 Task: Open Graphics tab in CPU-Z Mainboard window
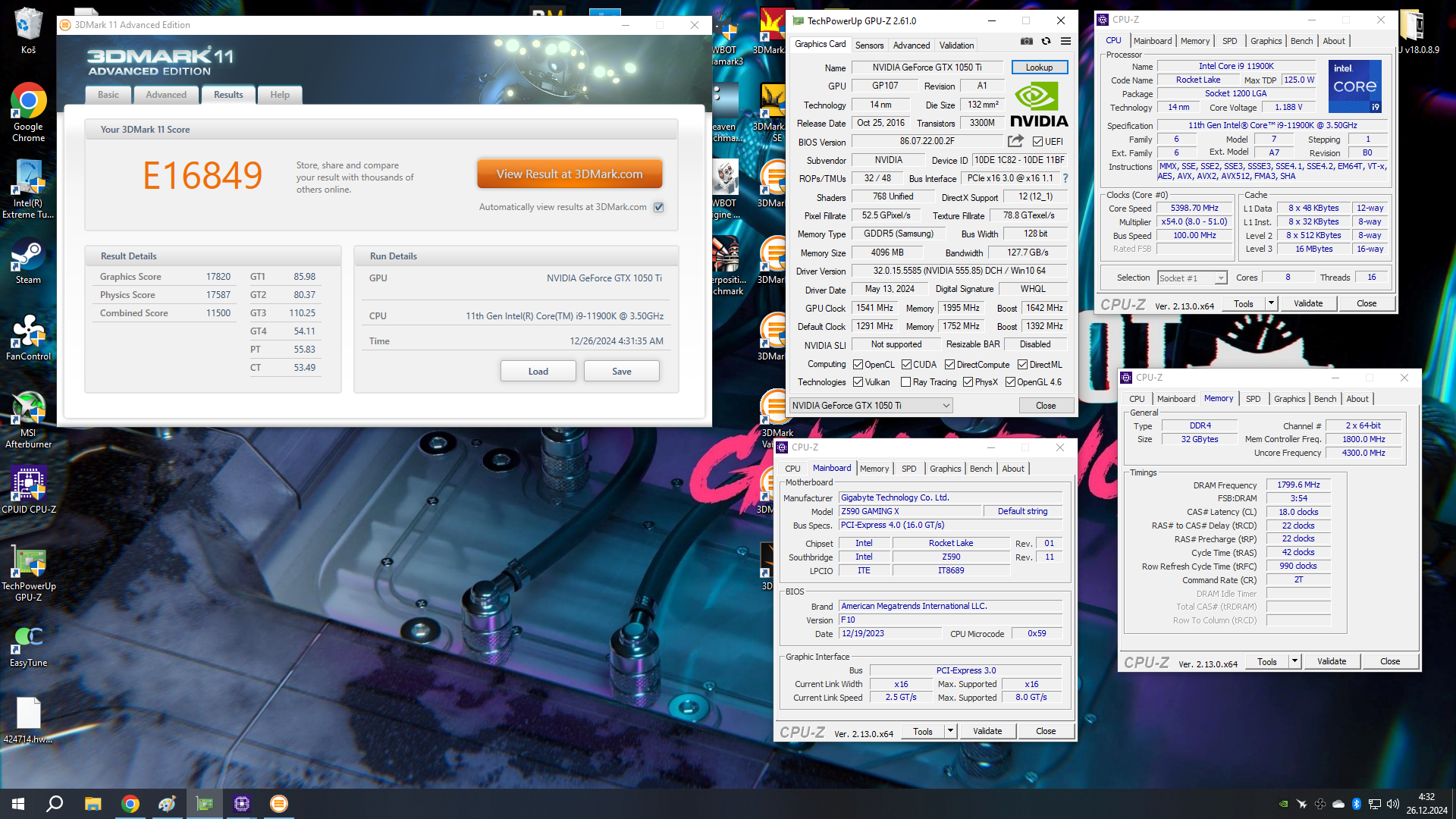(945, 469)
